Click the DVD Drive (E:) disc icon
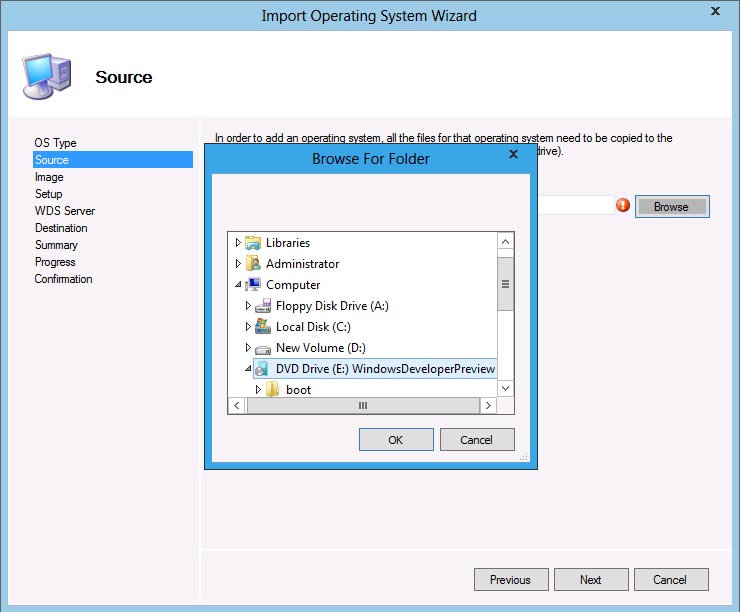The image size is (740, 612). pos(263,369)
